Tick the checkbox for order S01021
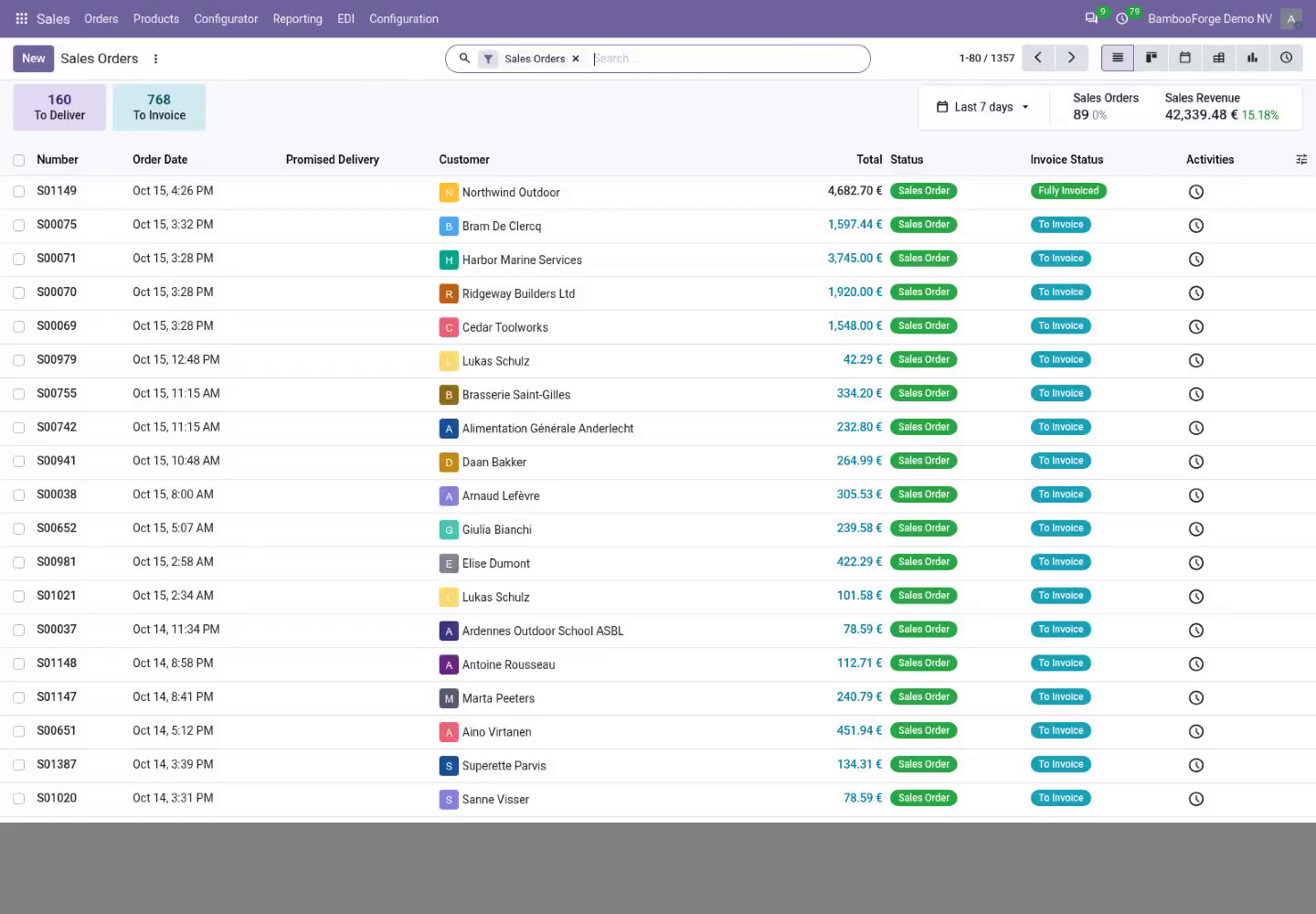 click(19, 597)
